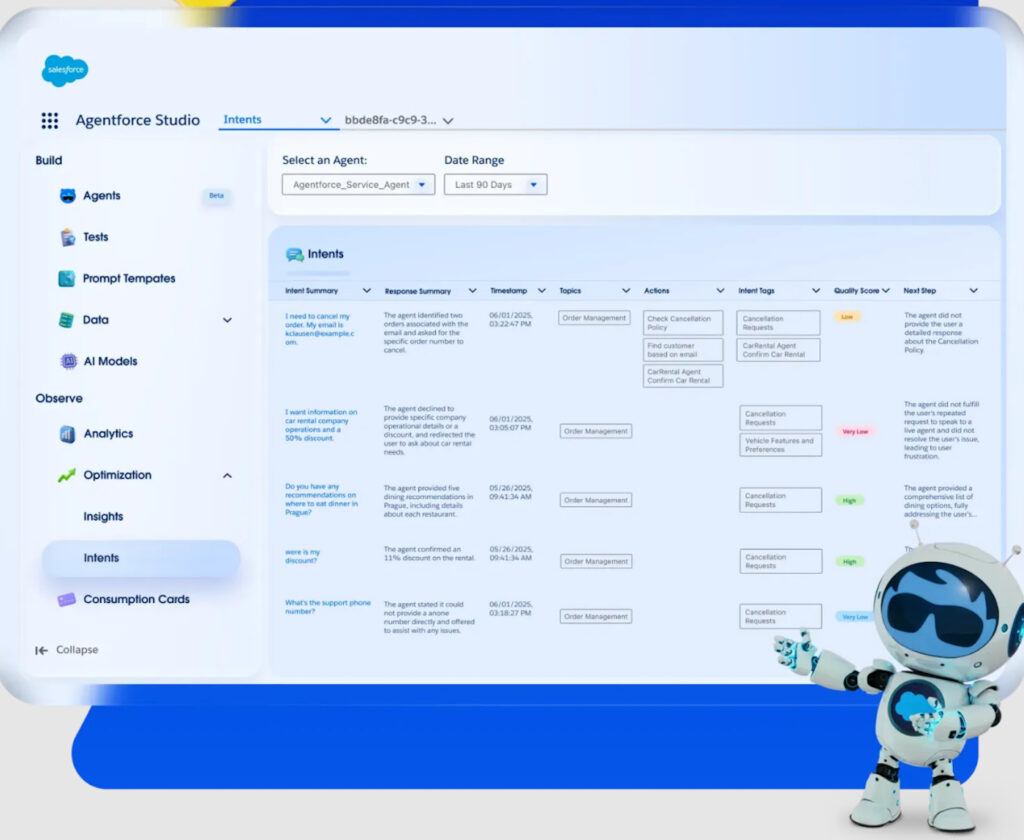This screenshot has height=840, width=1024.
Task: Open the Last 90 Days dropdown
Action: point(496,185)
